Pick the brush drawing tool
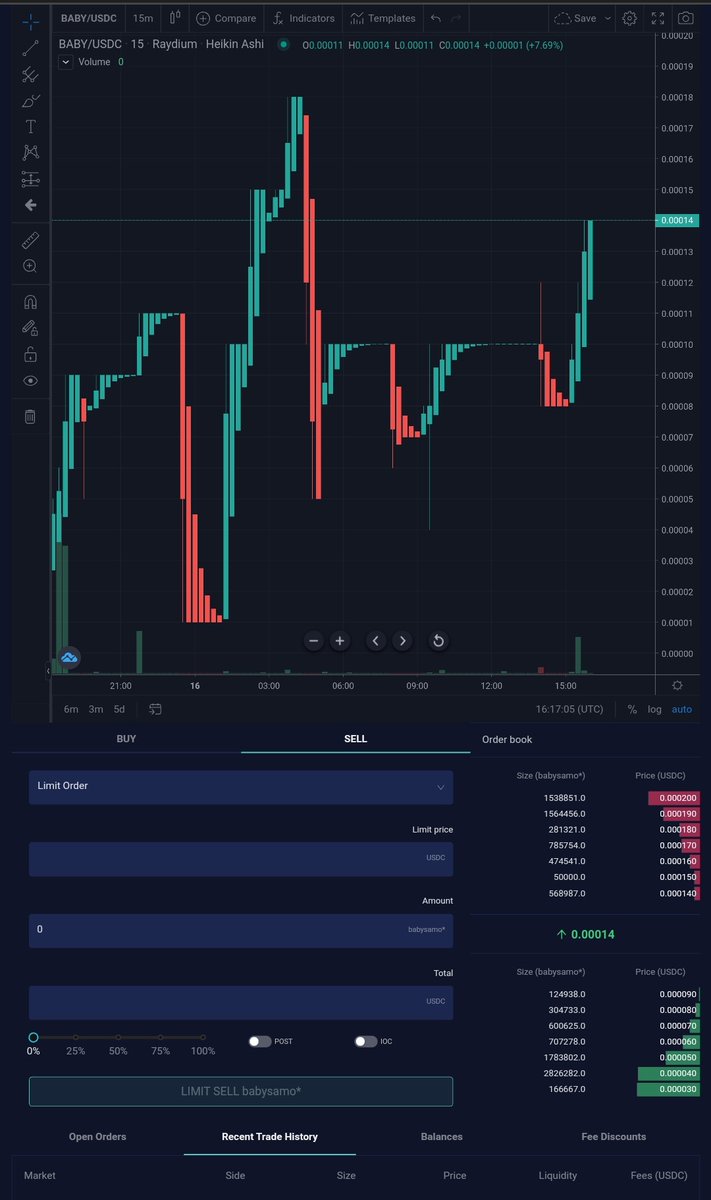Screen dimensions: 711x1200 point(30,100)
